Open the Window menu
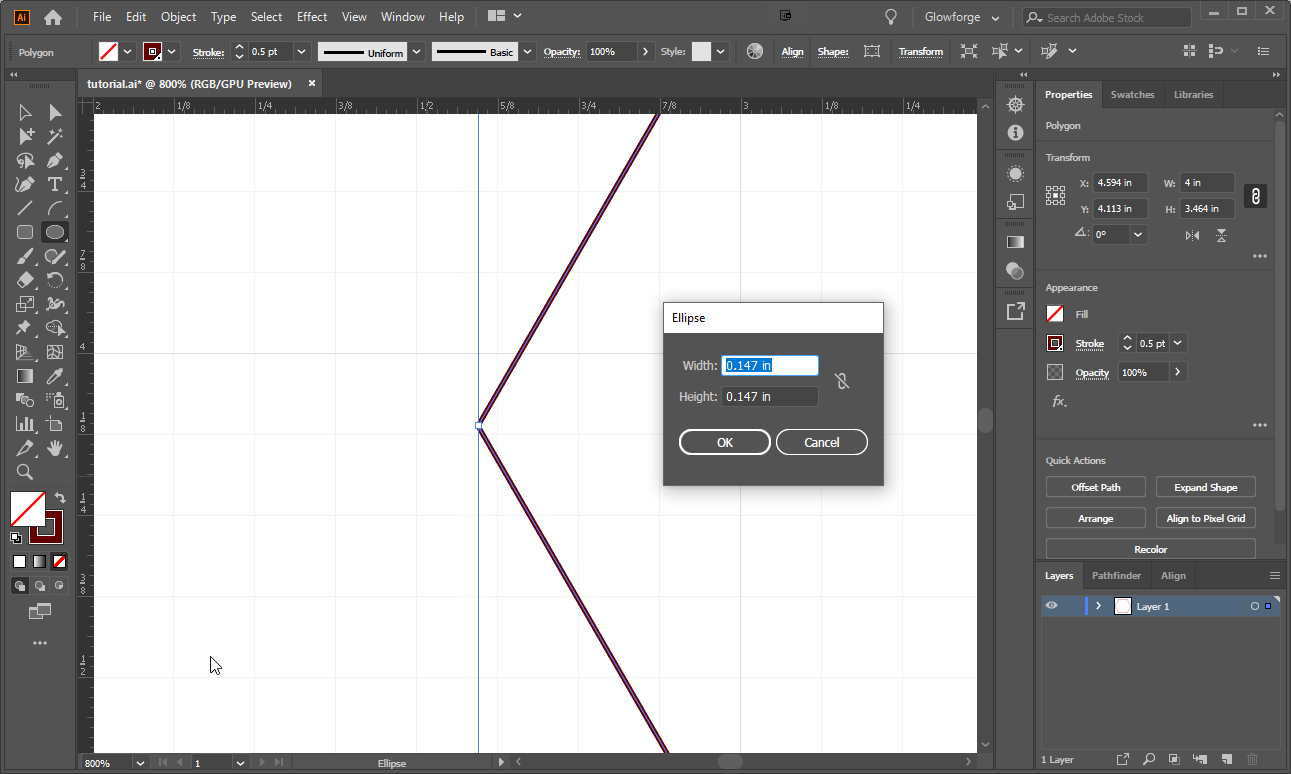 [402, 17]
